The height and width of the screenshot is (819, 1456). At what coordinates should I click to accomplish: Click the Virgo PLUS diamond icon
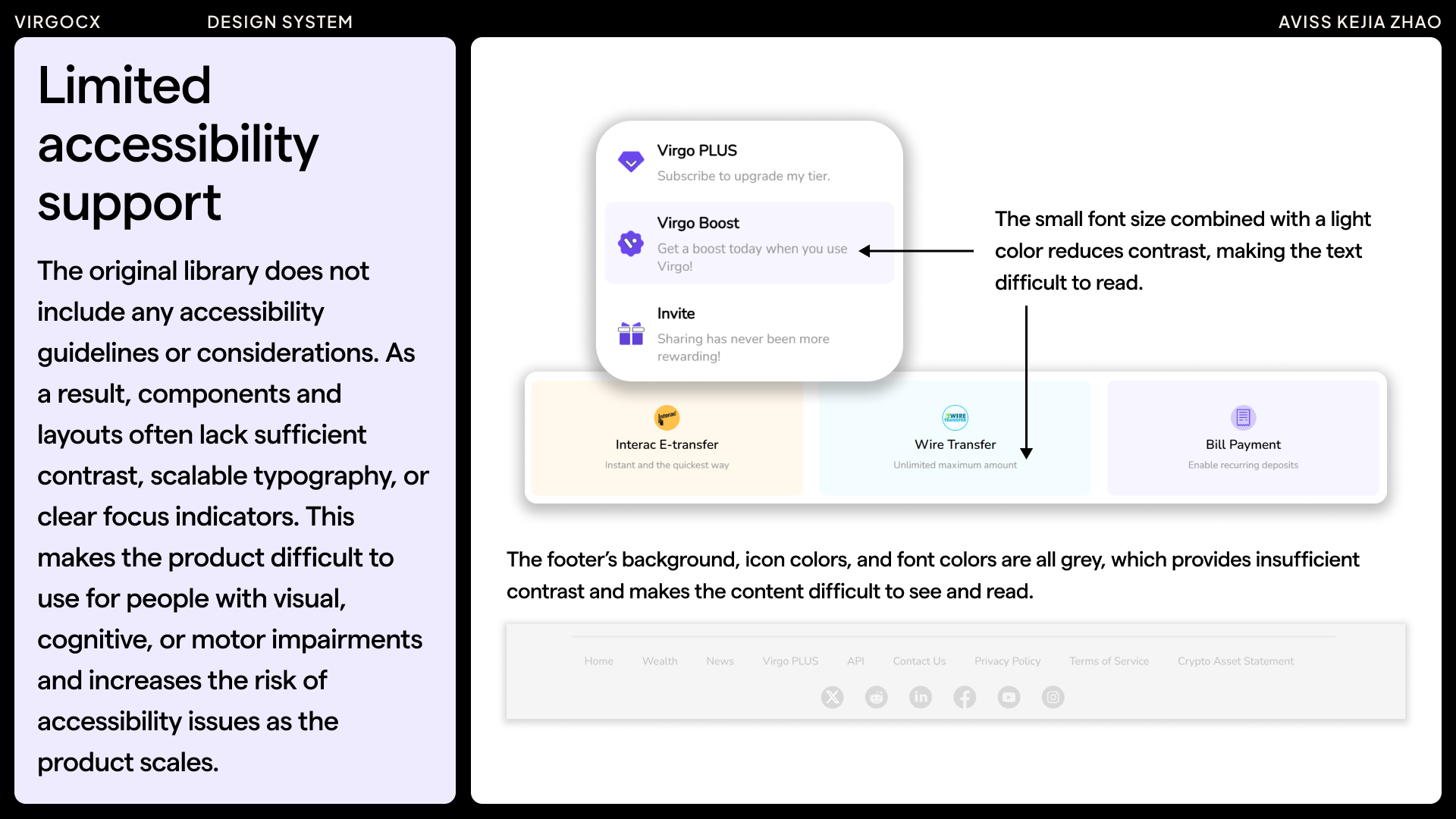tap(630, 162)
